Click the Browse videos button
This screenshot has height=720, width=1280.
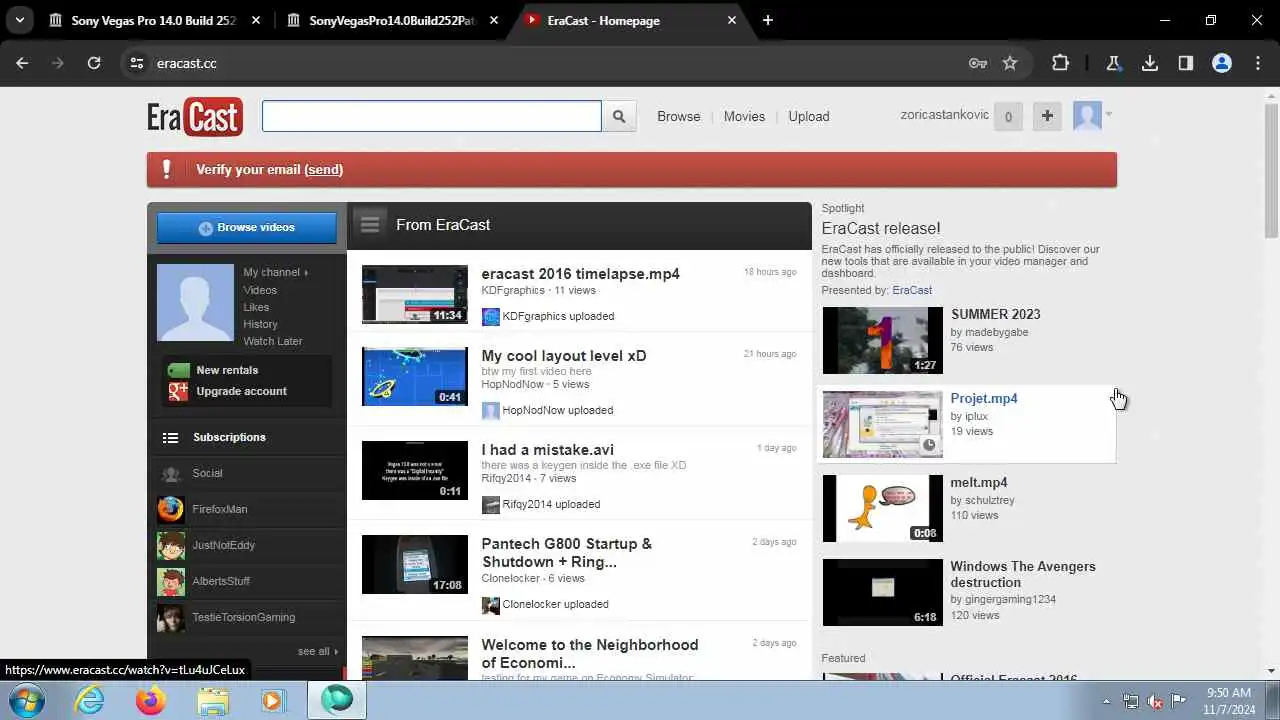(246, 227)
